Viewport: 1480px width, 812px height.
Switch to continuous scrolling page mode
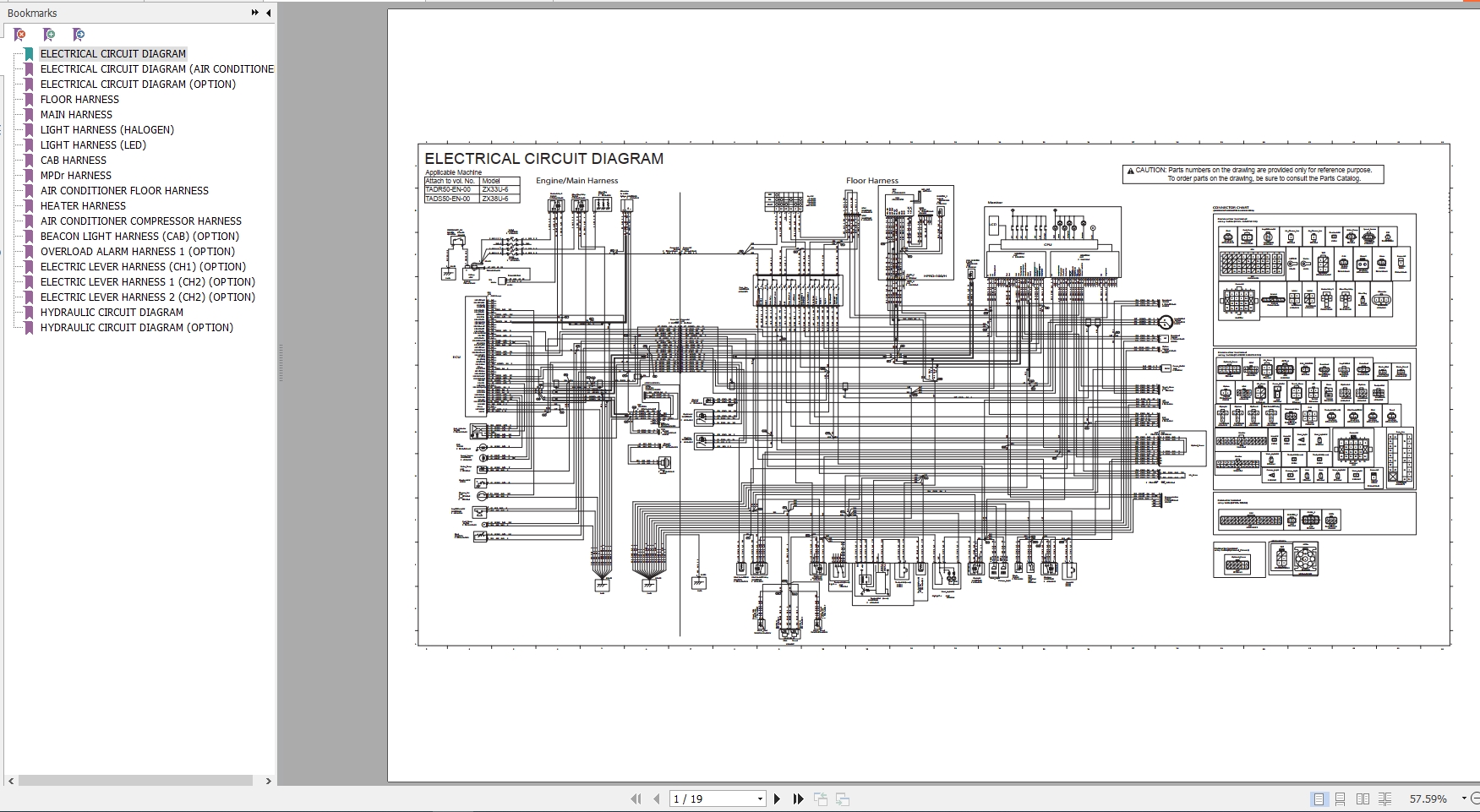pyautogui.click(x=1341, y=798)
